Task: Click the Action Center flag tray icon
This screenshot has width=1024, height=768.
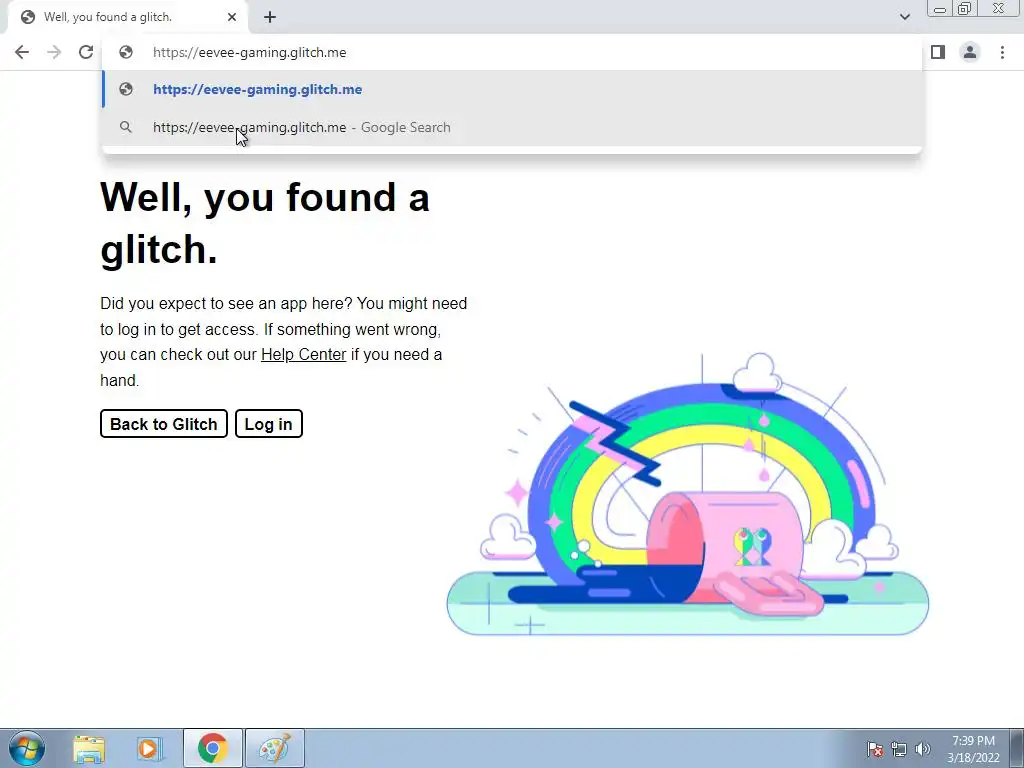Action: click(x=875, y=749)
